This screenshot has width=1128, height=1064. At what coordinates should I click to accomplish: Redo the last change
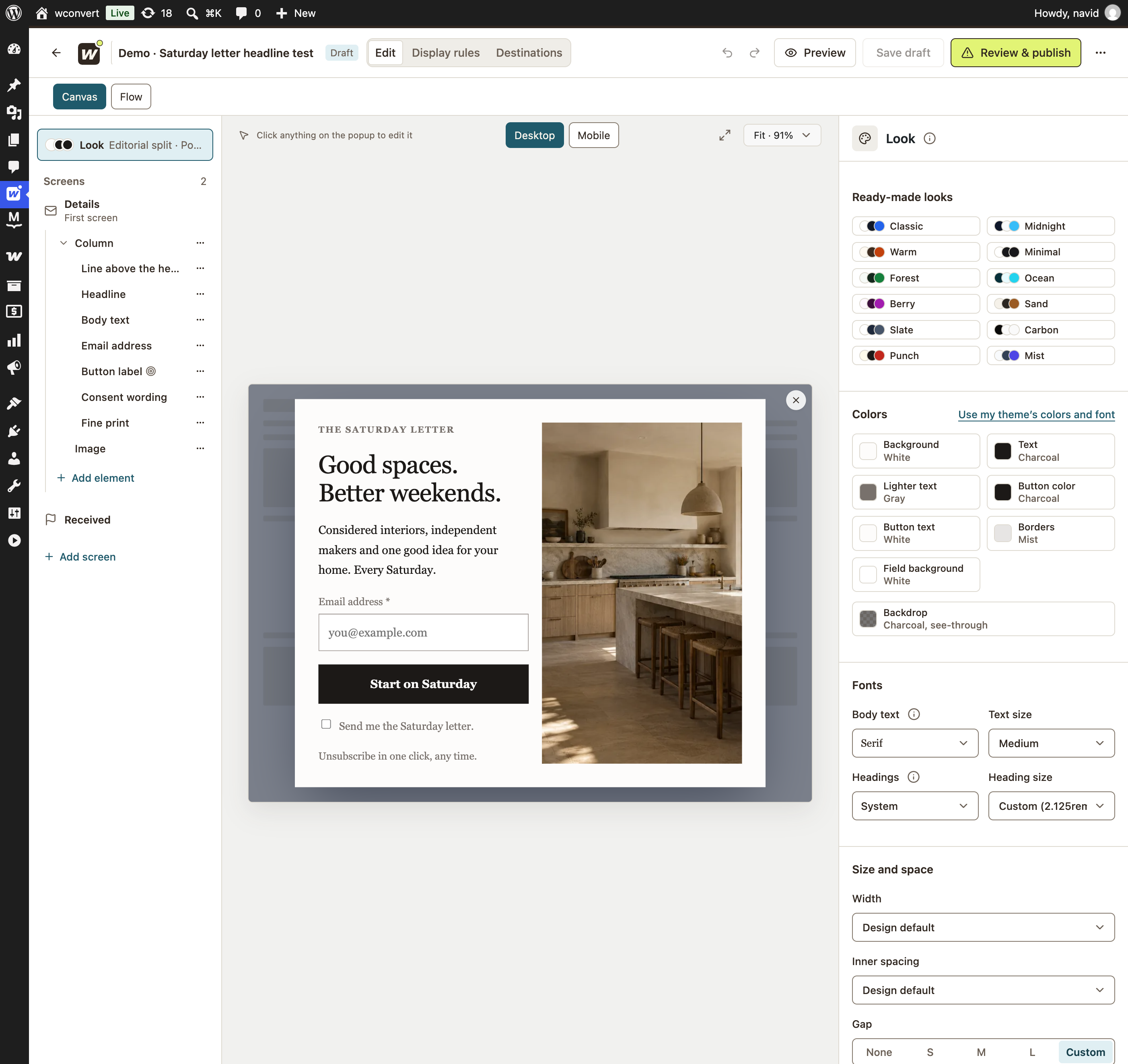tap(754, 53)
